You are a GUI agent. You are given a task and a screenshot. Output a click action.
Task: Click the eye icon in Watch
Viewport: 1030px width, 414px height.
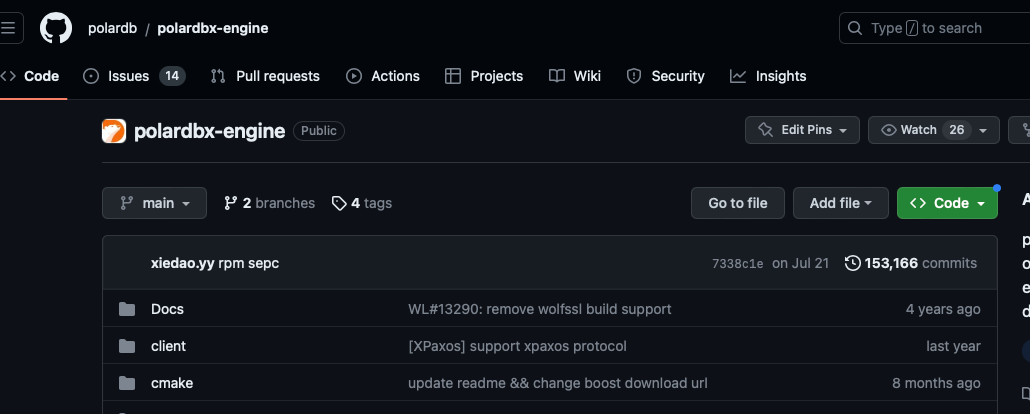point(889,130)
